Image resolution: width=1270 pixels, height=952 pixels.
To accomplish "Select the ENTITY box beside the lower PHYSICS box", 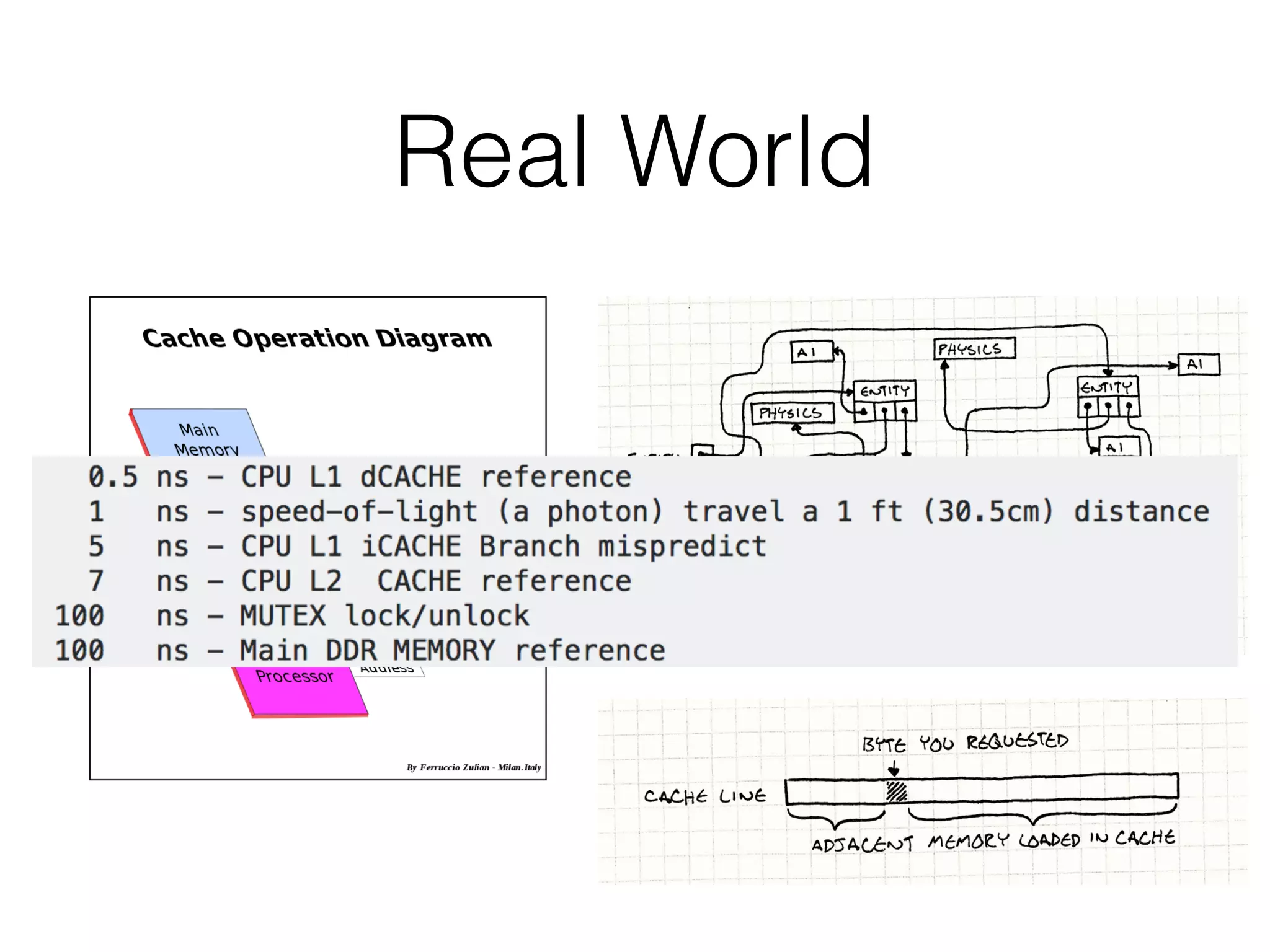I will [885, 401].
